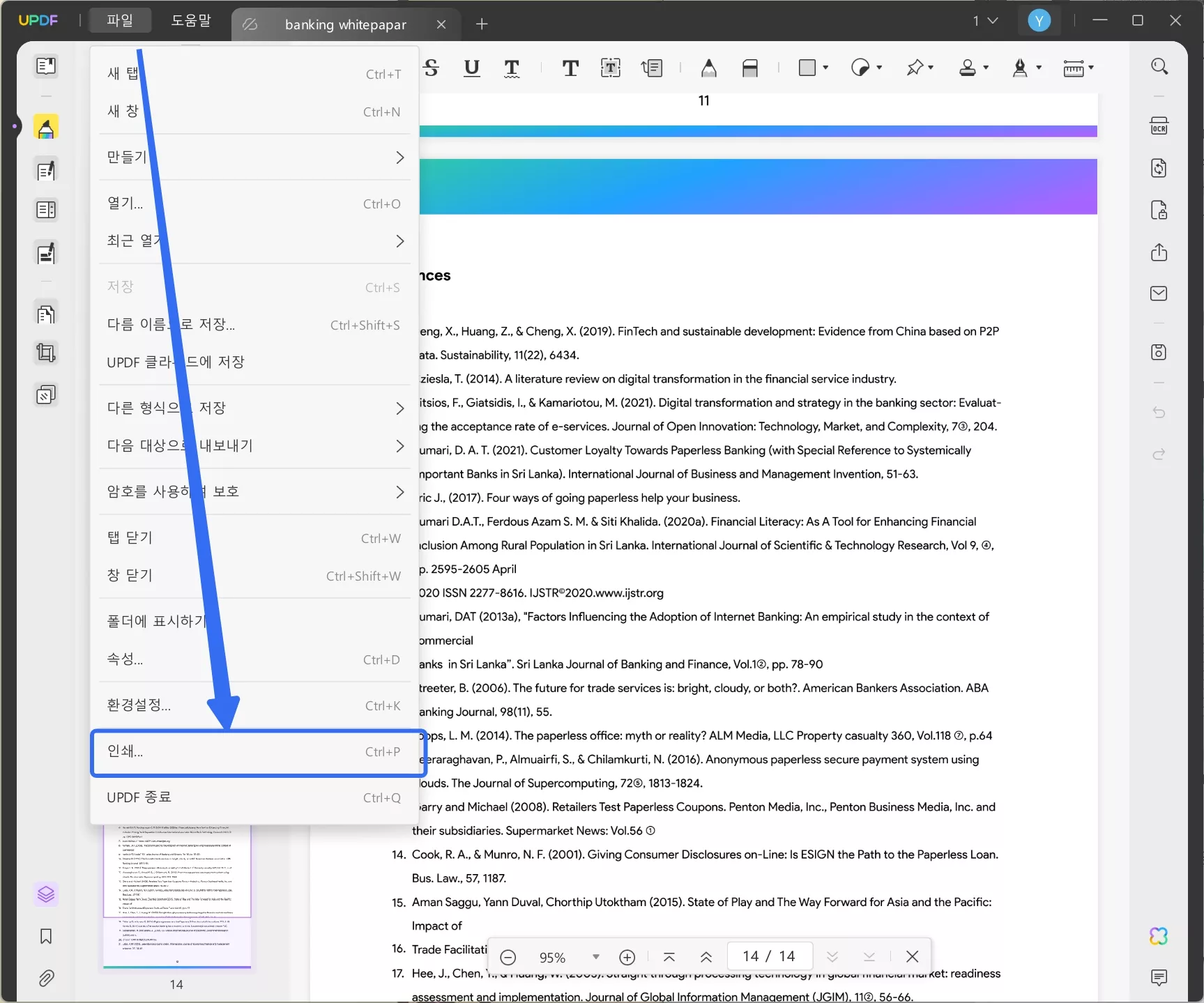The height and width of the screenshot is (1003, 1204).
Task: Open the comments panel icon
Action: pos(1159,978)
